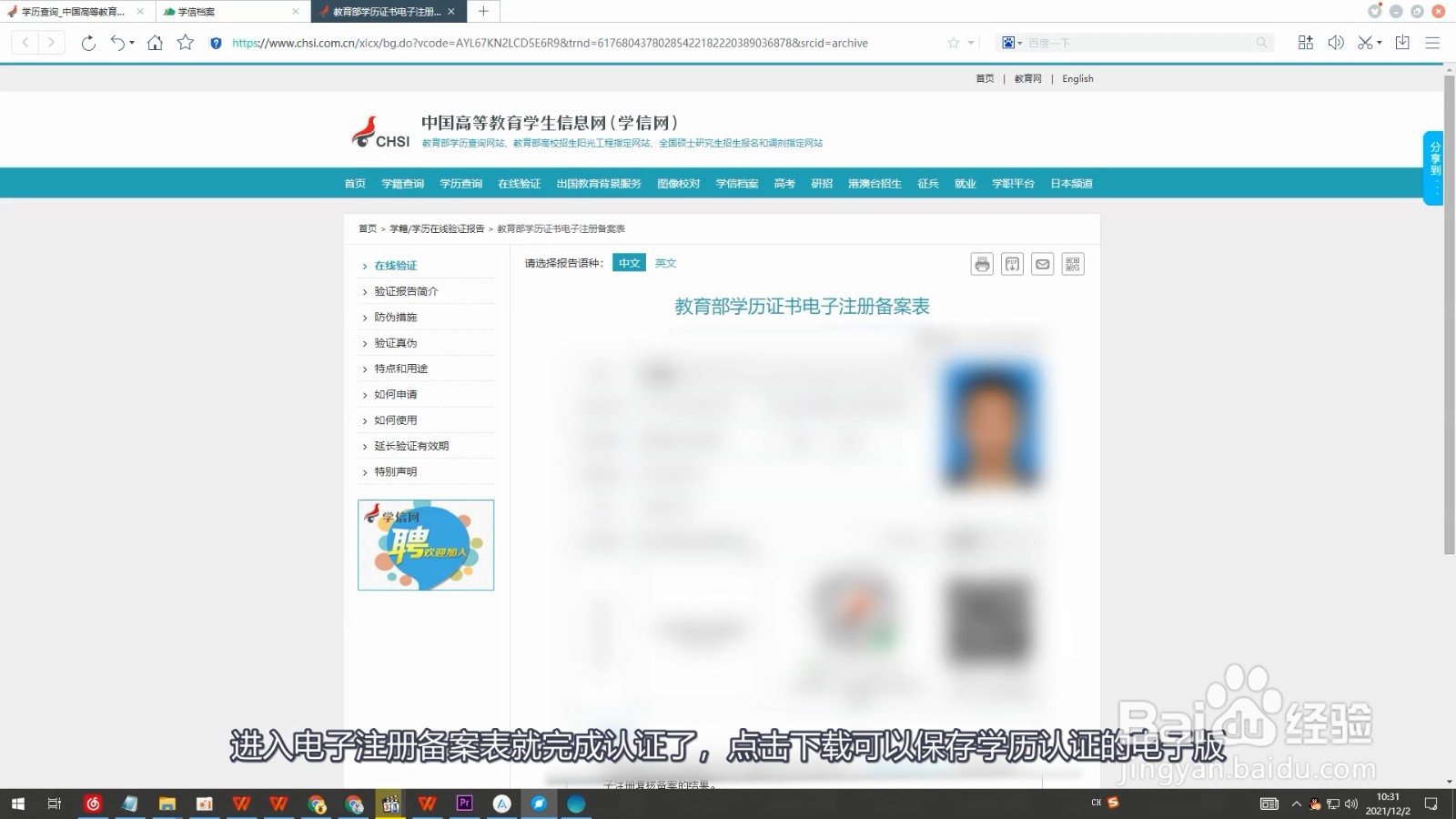
Task: Open the browser hamburger menu
Action: [1432, 43]
